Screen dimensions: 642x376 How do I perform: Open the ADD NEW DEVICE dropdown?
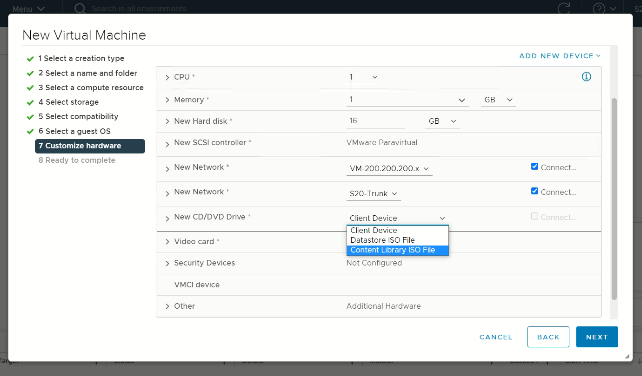[560, 56]
